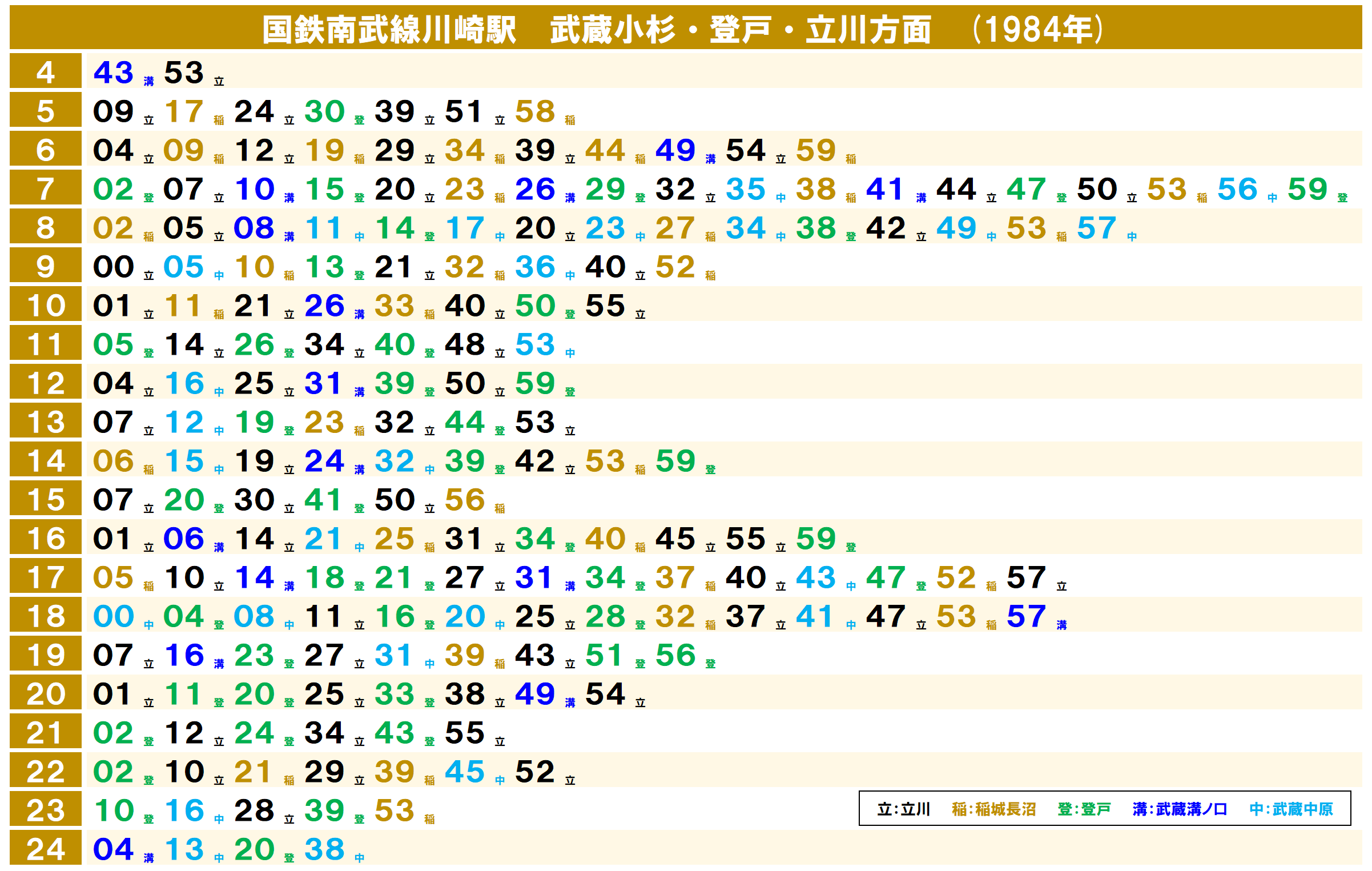Click the light-blue 45 departure in hour 22 row
The image size is (1372, 871).
click(x=465, y=772)
